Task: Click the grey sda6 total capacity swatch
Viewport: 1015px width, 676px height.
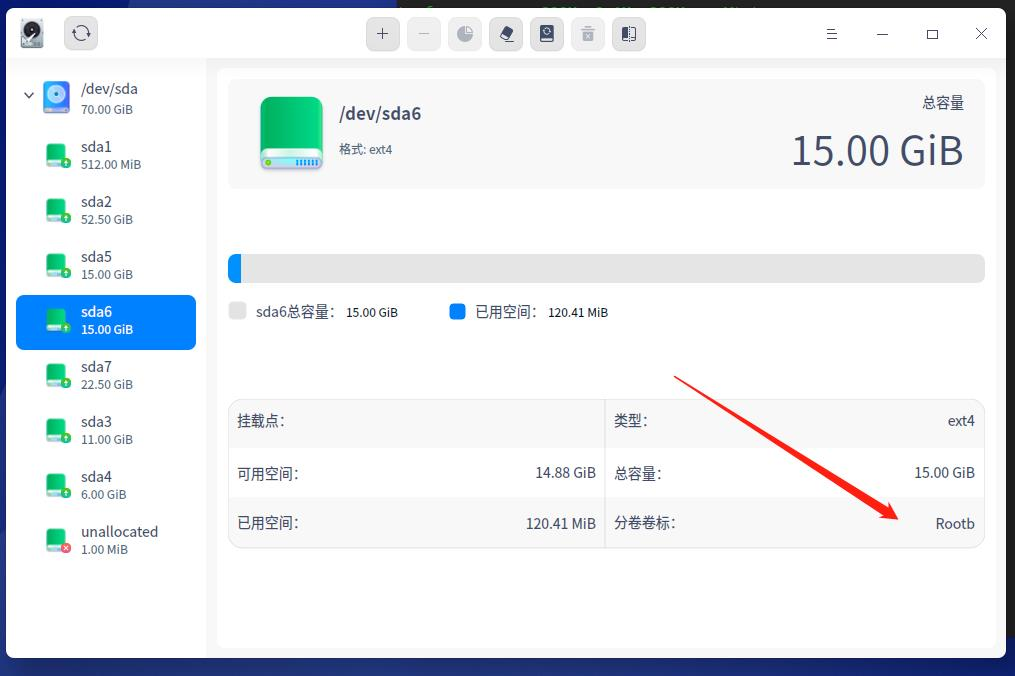Action: (238, 311)
